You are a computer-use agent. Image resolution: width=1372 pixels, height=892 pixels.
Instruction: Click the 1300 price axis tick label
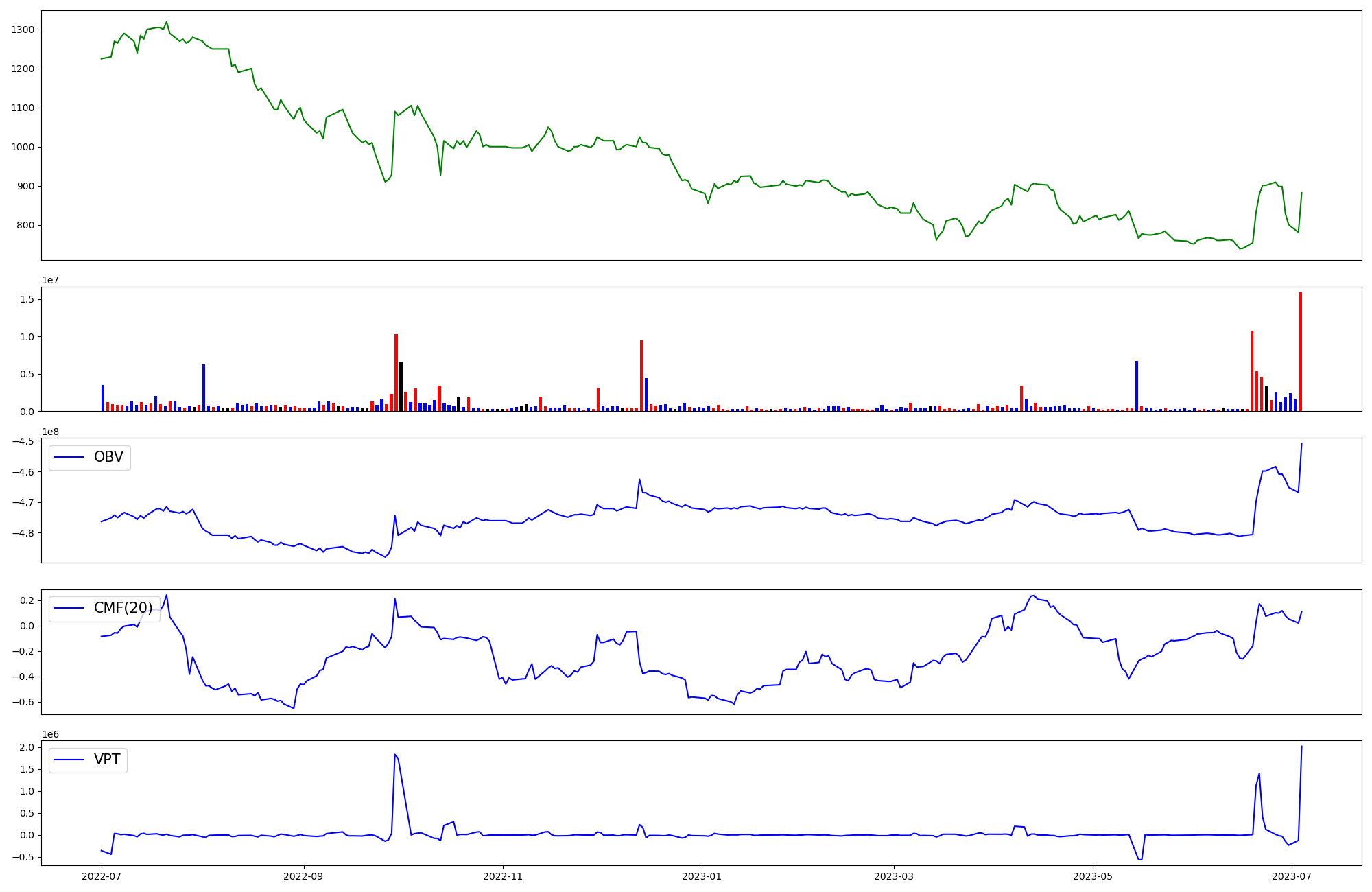[23, 30]
